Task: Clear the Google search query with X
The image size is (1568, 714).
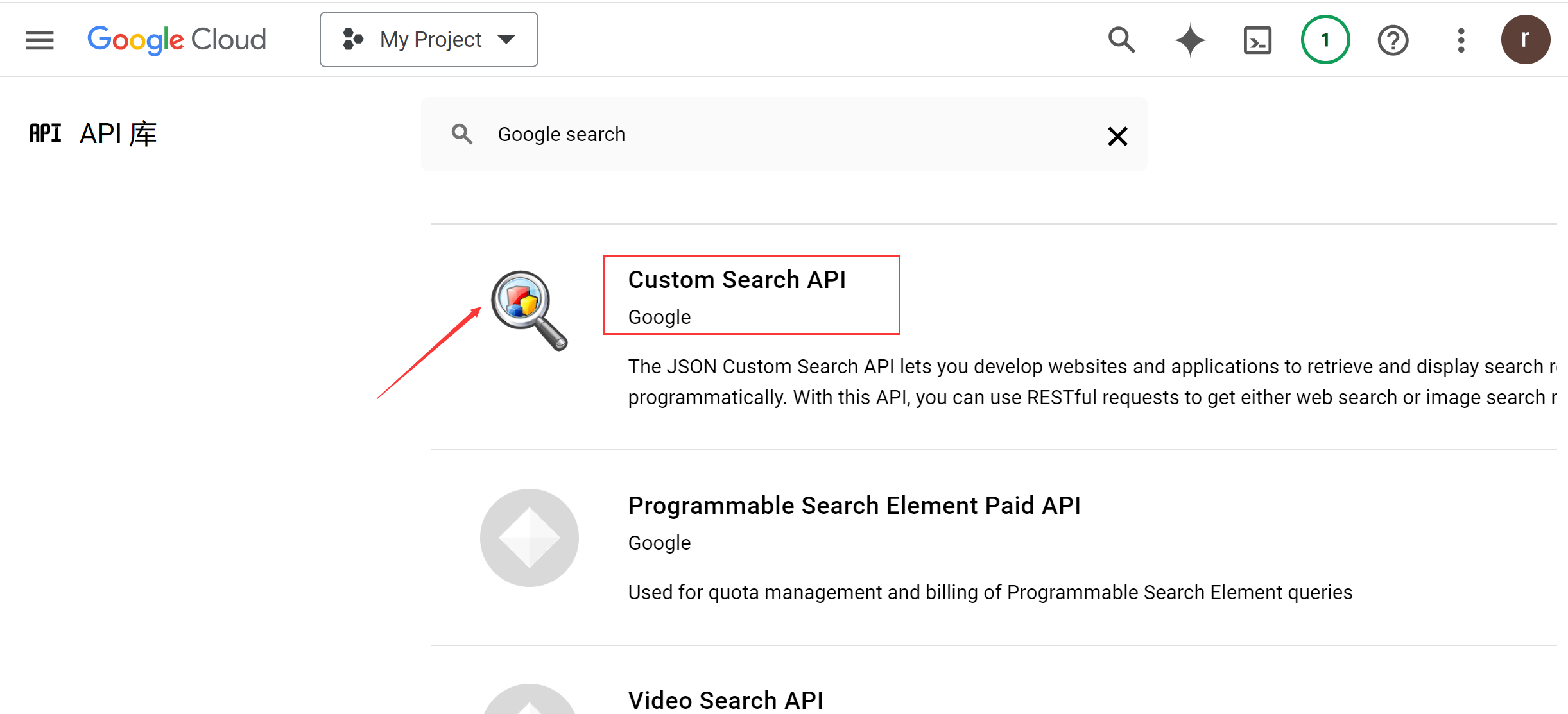Action: (1117, 136)
